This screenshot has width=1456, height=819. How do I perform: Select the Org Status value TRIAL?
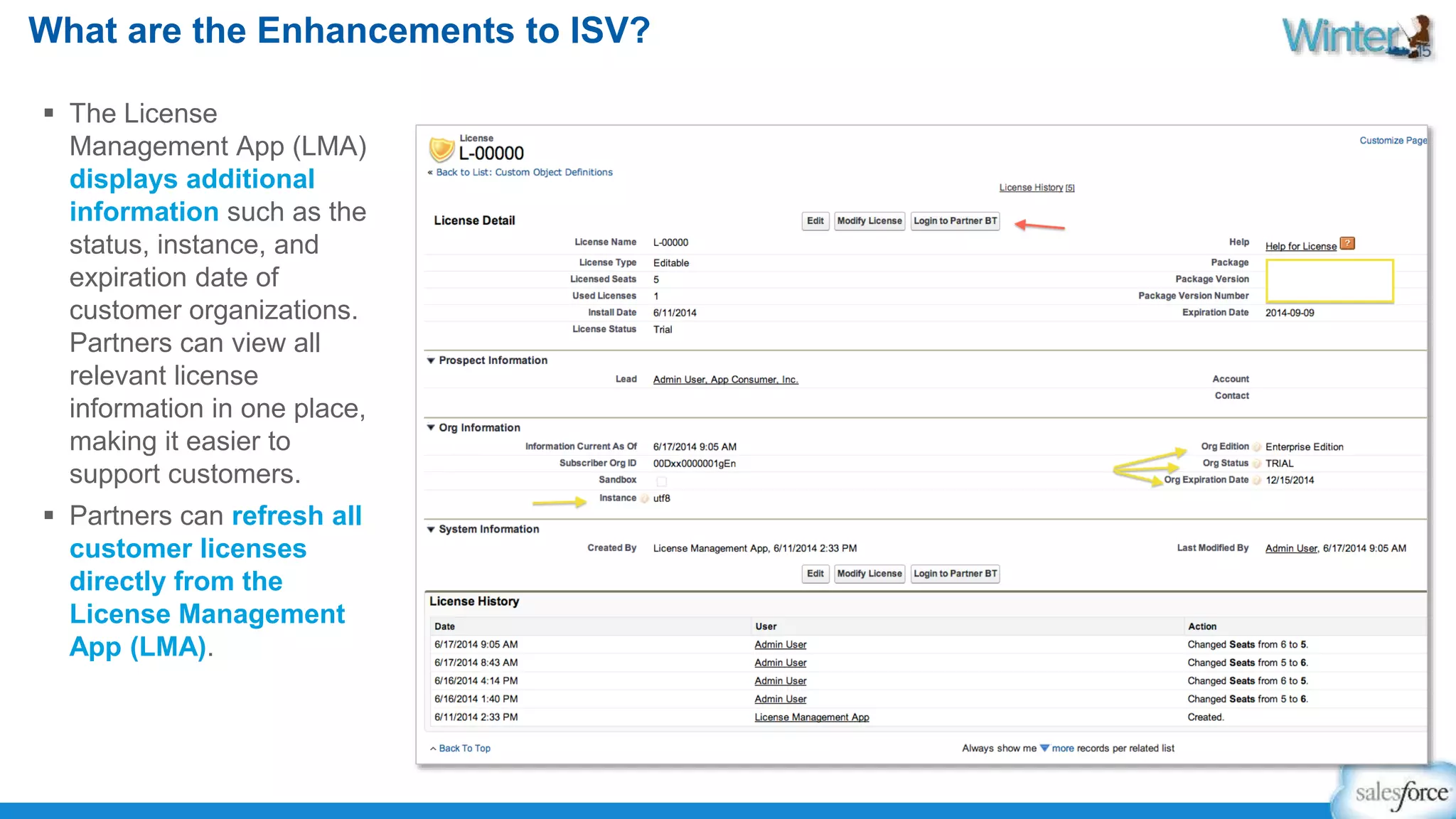click(1280, 464)
